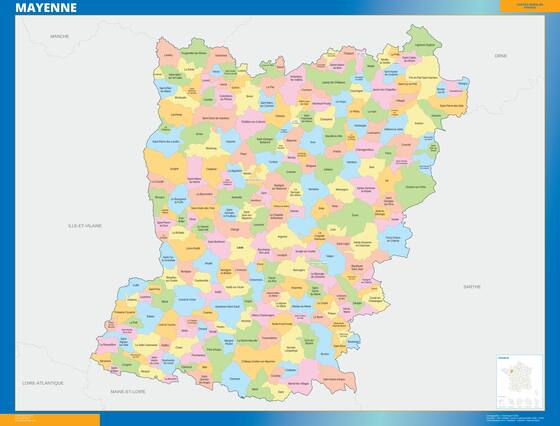
Task: Click the Saint-Denis-de-Gastines commune label
Action: click(x=215, y=118)
